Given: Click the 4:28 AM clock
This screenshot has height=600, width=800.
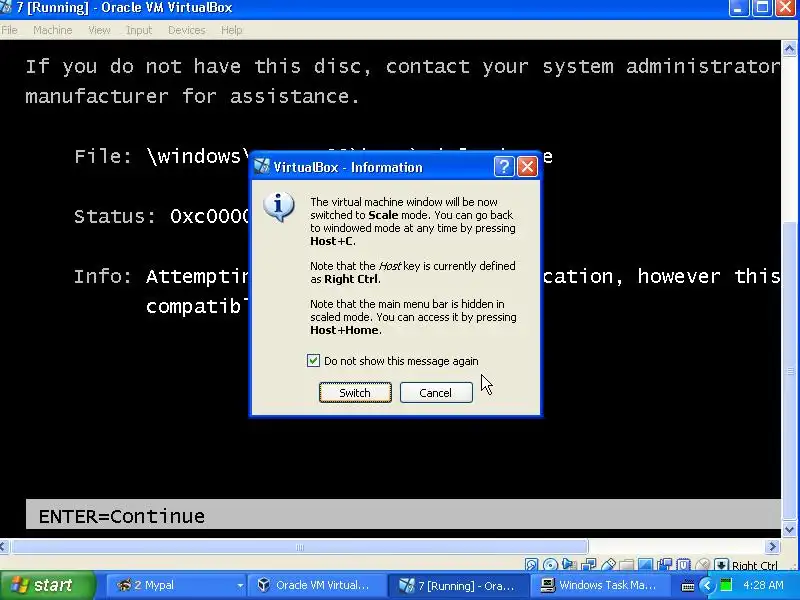Looking at the screenshot, I should point(763,585).
